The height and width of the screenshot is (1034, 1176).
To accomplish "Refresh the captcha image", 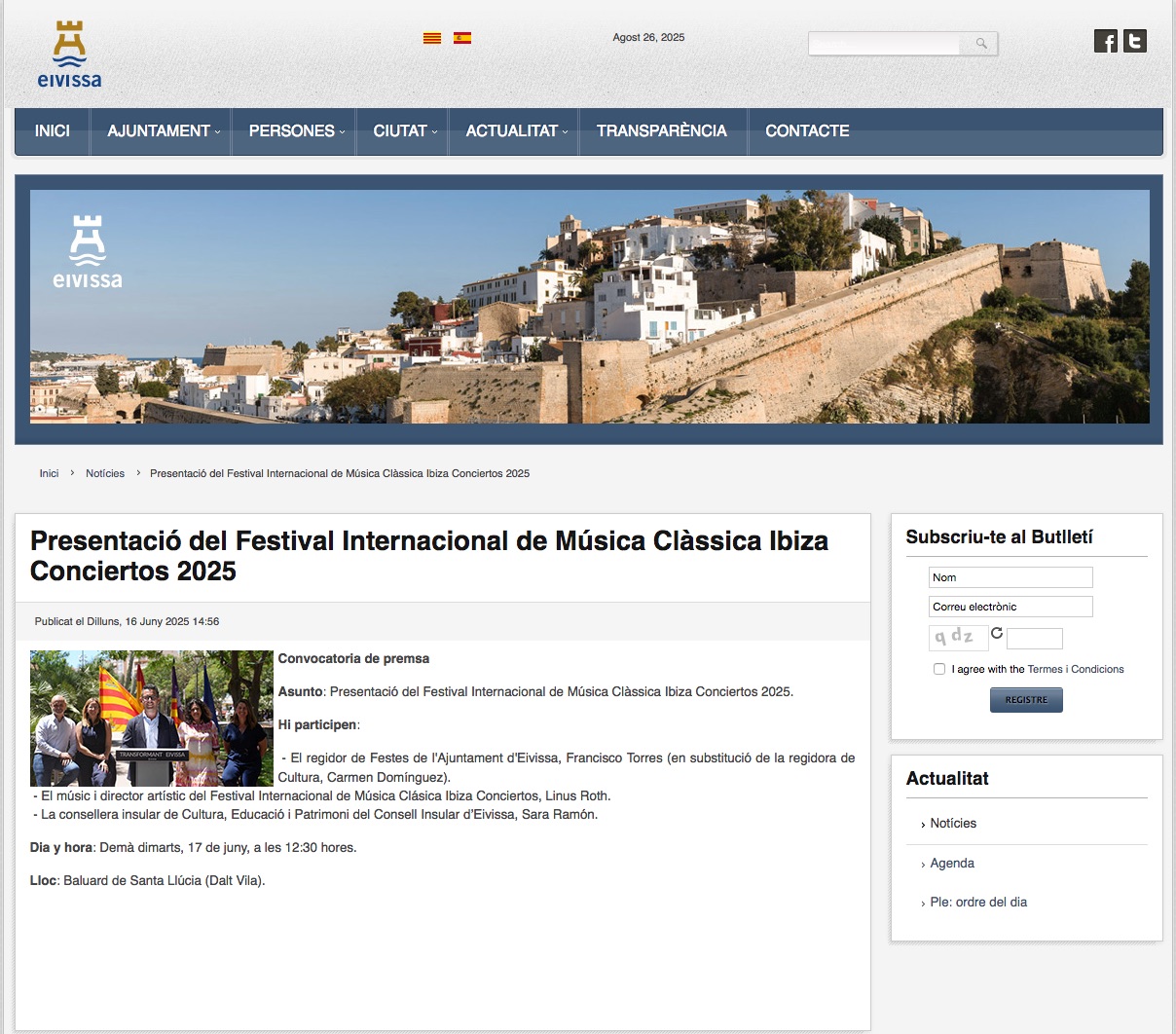I will point(997,633).
